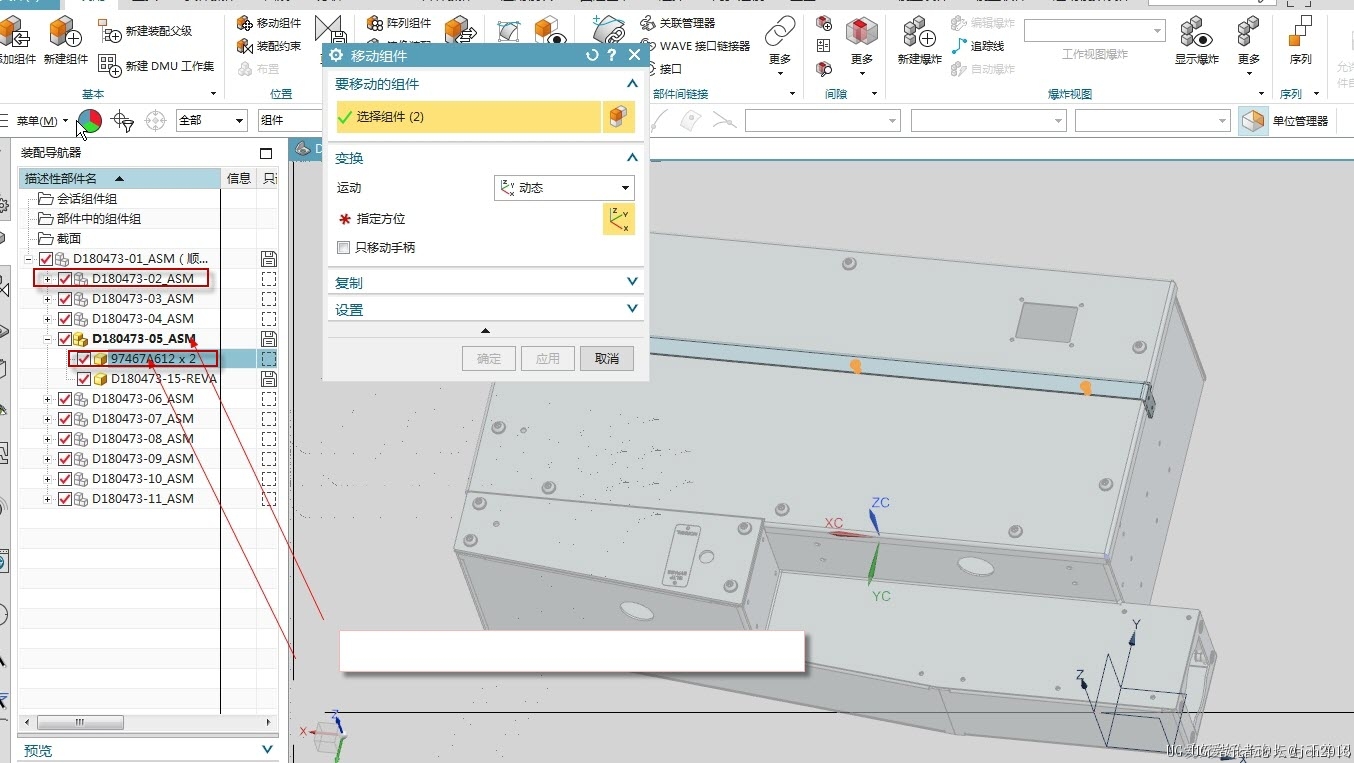The width and height of the screenshot is (1354, 763).
Task: Uncheck D180473-04_ASM visibility box
Action: [65, 319]
